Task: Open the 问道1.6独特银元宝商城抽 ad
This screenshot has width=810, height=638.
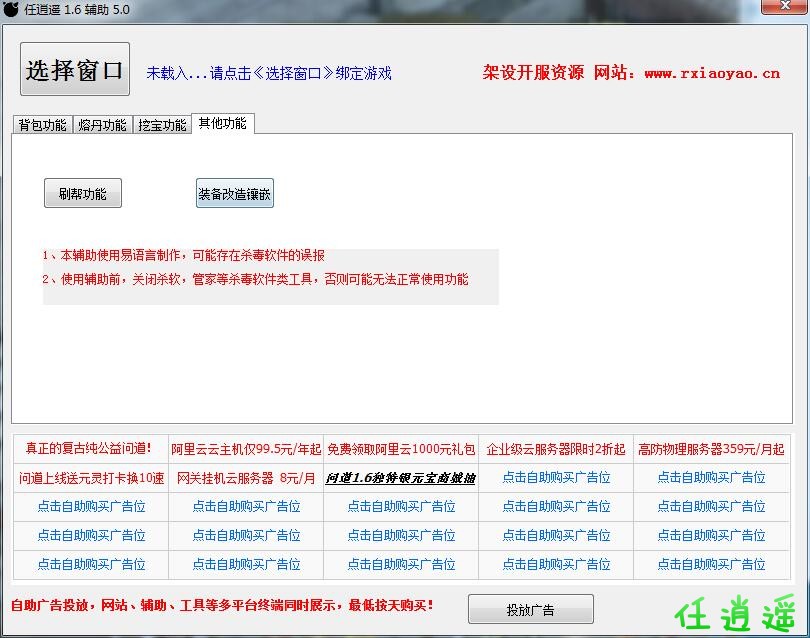Action: click(x=401, y=478)
